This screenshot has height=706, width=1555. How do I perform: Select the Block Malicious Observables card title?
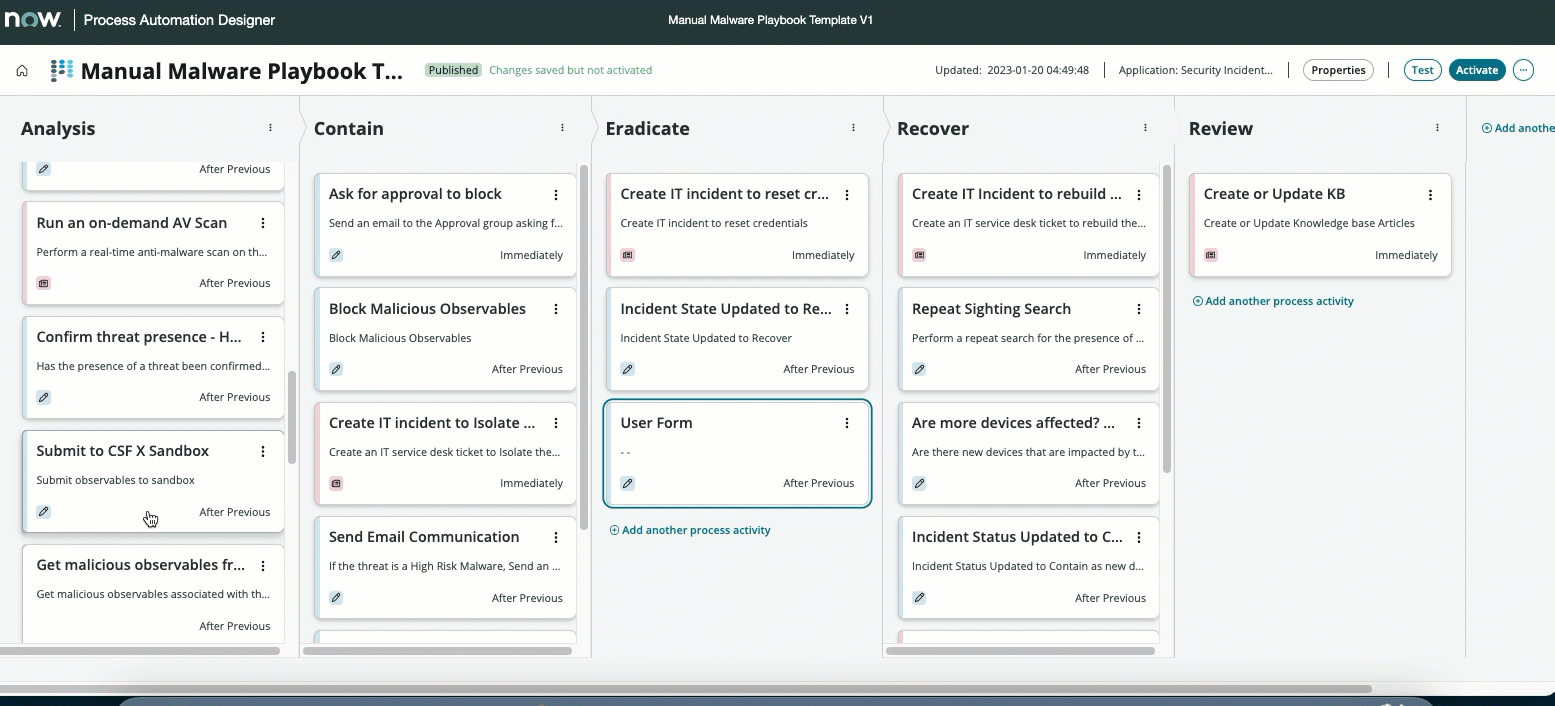coord(427,309)
